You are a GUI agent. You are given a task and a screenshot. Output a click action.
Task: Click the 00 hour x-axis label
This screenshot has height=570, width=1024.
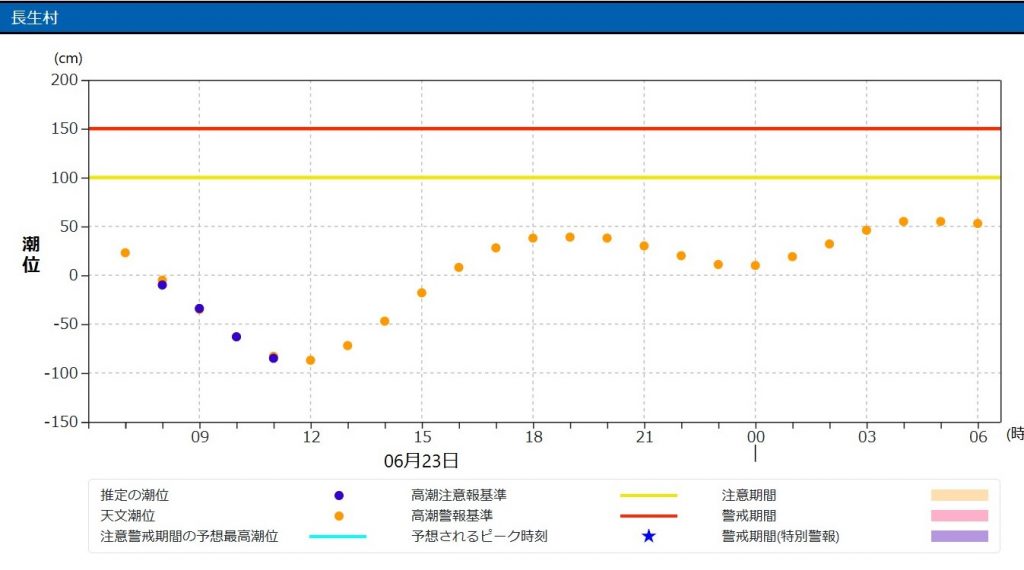tap(756, 437)
